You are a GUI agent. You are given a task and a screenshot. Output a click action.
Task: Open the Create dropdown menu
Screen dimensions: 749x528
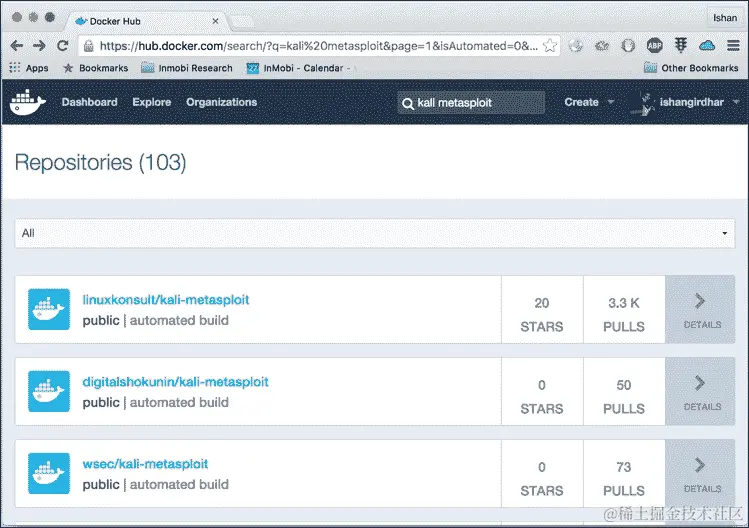click(x=589, y=102)
